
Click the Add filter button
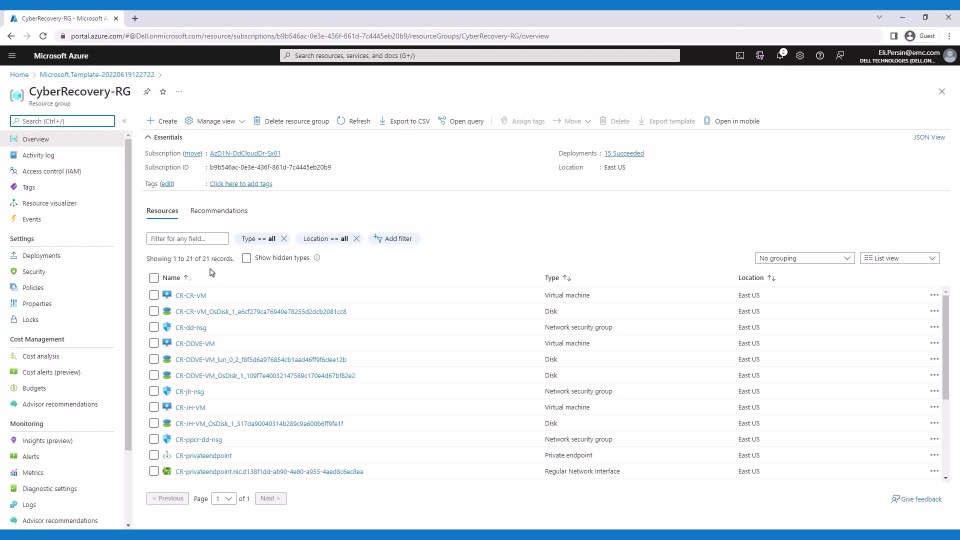[393, 239]
